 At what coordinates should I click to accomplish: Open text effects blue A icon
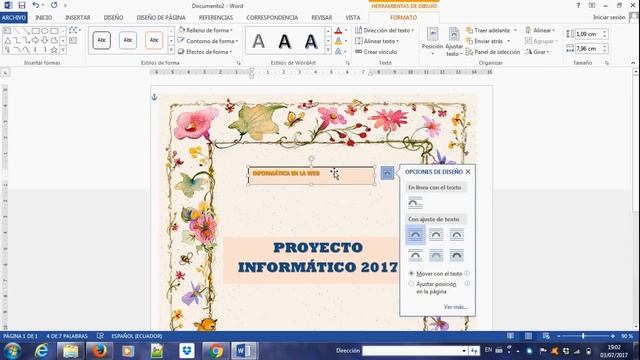coord(338,51)
